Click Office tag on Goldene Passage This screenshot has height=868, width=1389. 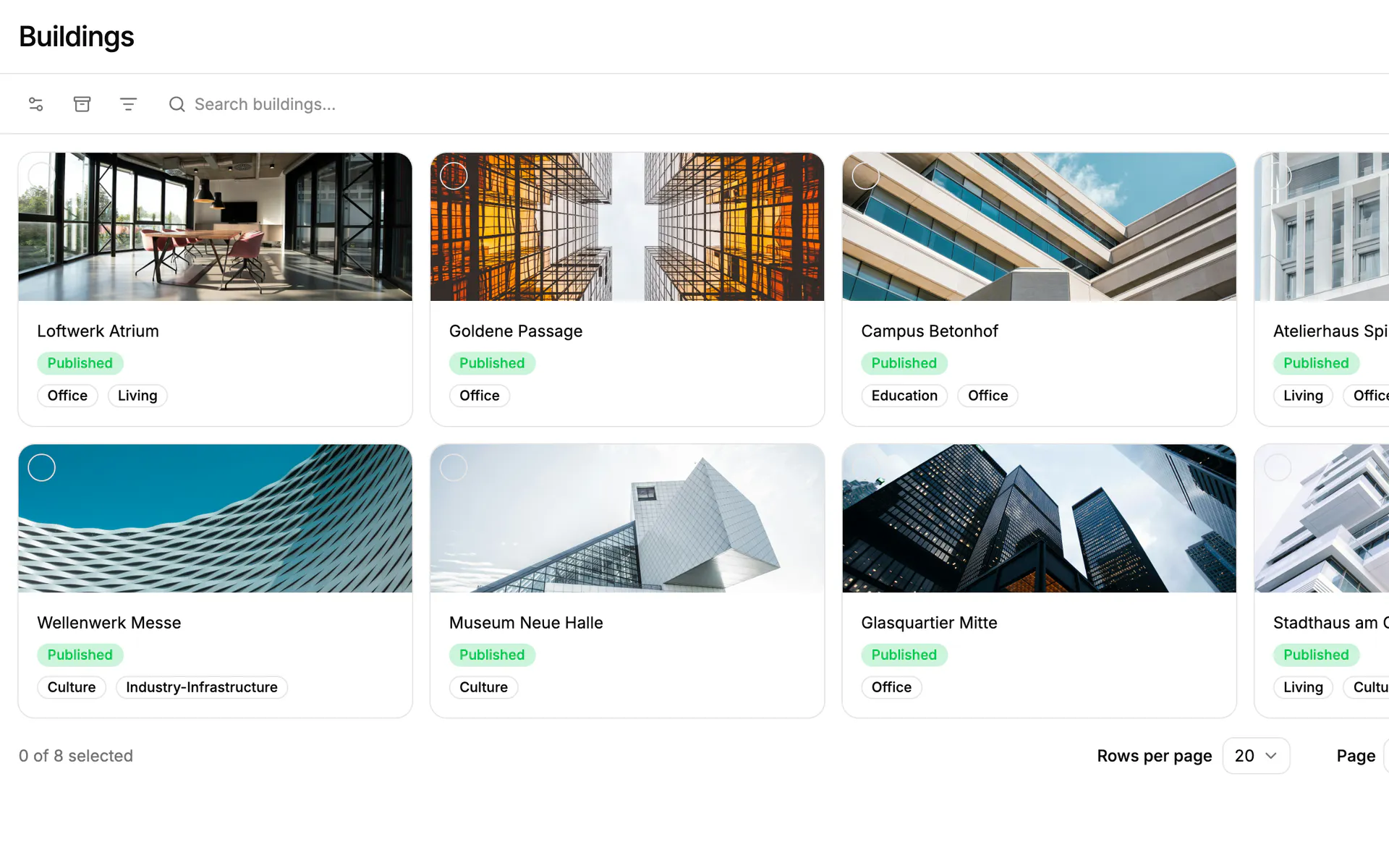pos(480,396)
